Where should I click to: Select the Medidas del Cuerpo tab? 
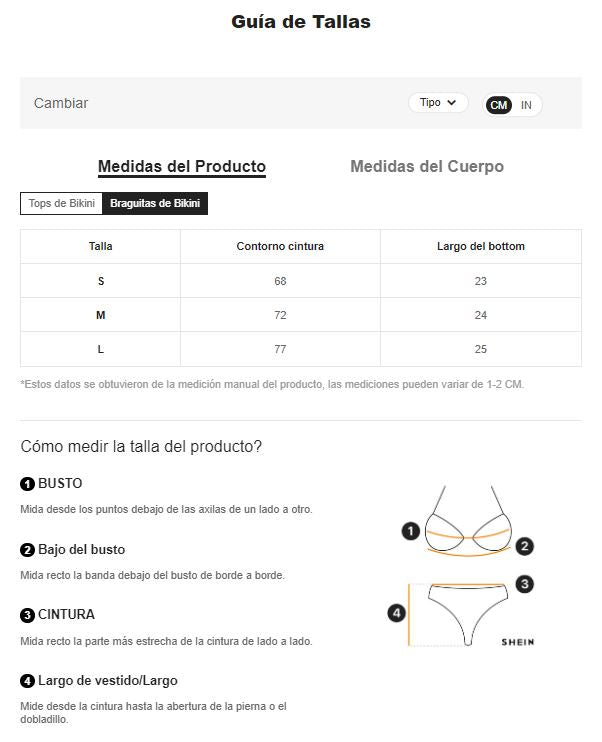427,167
